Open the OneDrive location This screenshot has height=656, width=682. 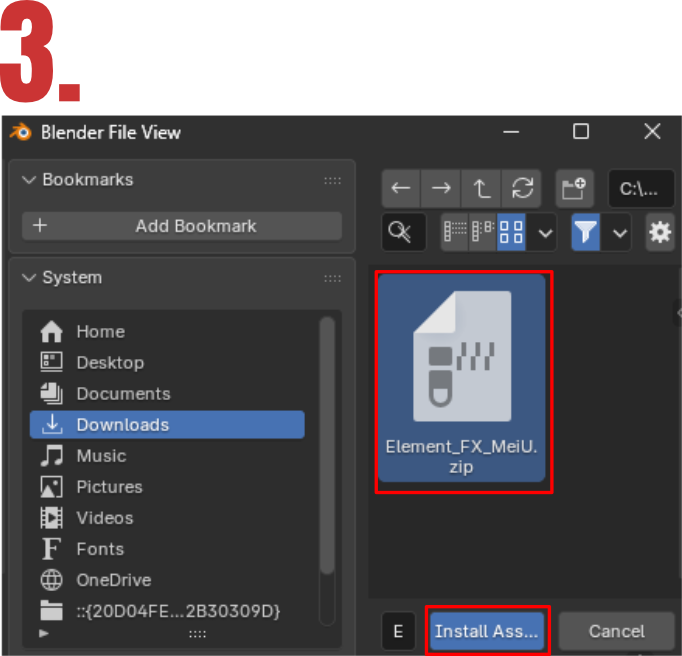click(x=167, y=580)
